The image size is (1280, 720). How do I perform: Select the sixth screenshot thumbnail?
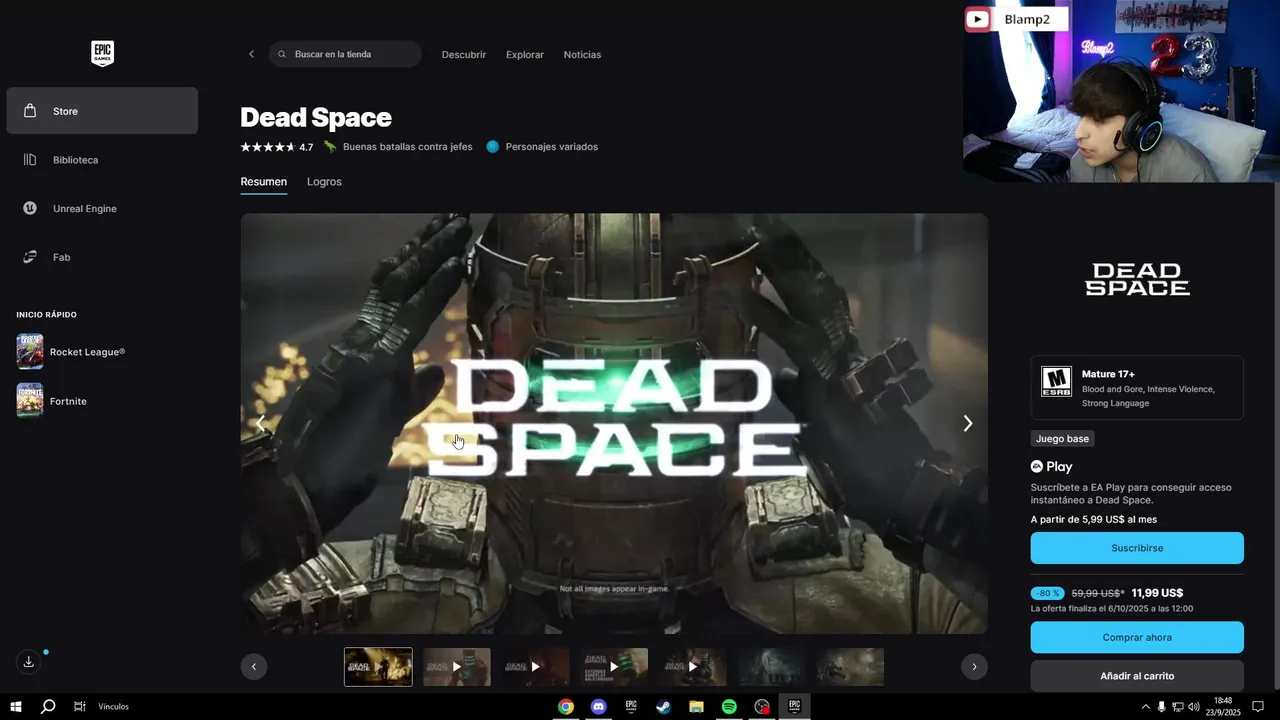pyautogui.click(x=771, y=667)
